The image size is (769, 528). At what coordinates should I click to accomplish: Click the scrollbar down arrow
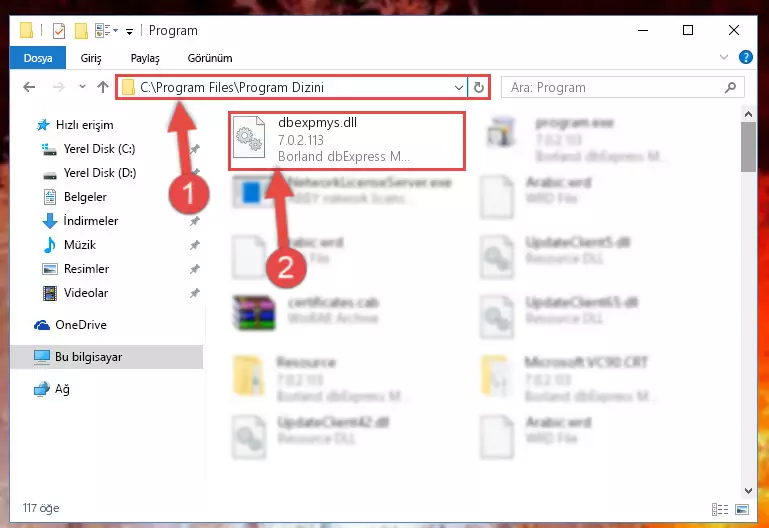click(x=748, y=490)
